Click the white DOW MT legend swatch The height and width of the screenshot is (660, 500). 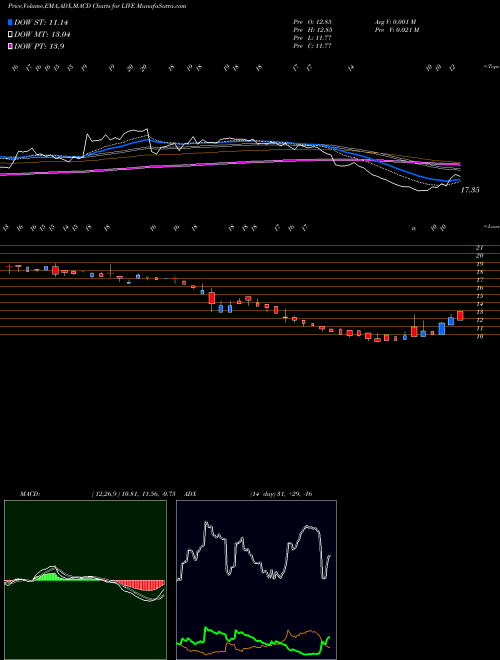(11, 35)
